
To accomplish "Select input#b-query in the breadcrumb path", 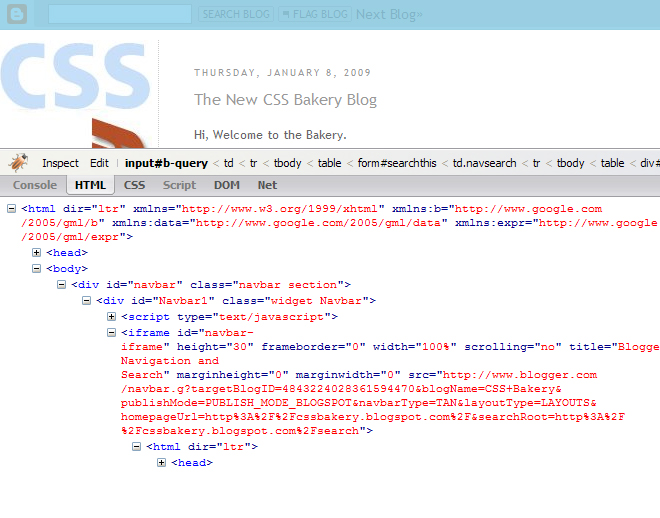I will click(166, 163).
